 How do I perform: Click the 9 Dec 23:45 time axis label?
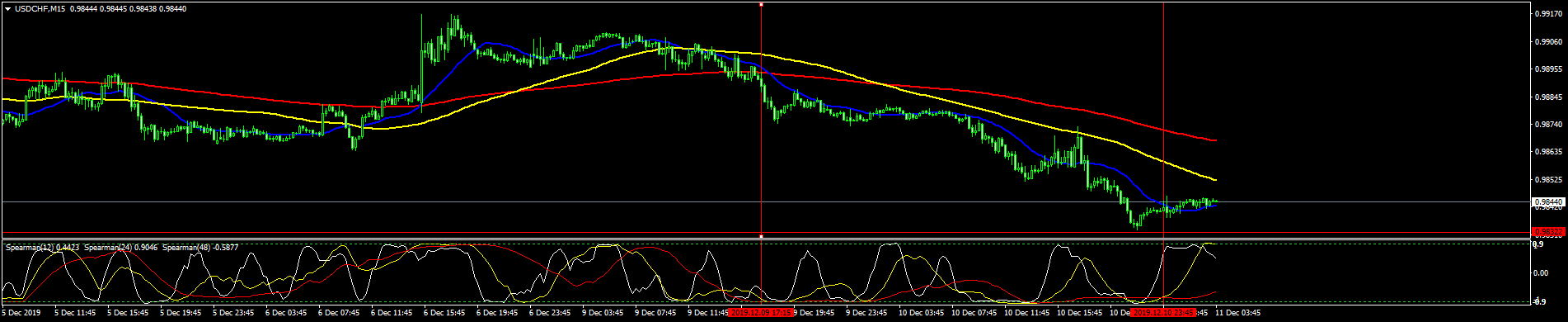coord(866,314)
